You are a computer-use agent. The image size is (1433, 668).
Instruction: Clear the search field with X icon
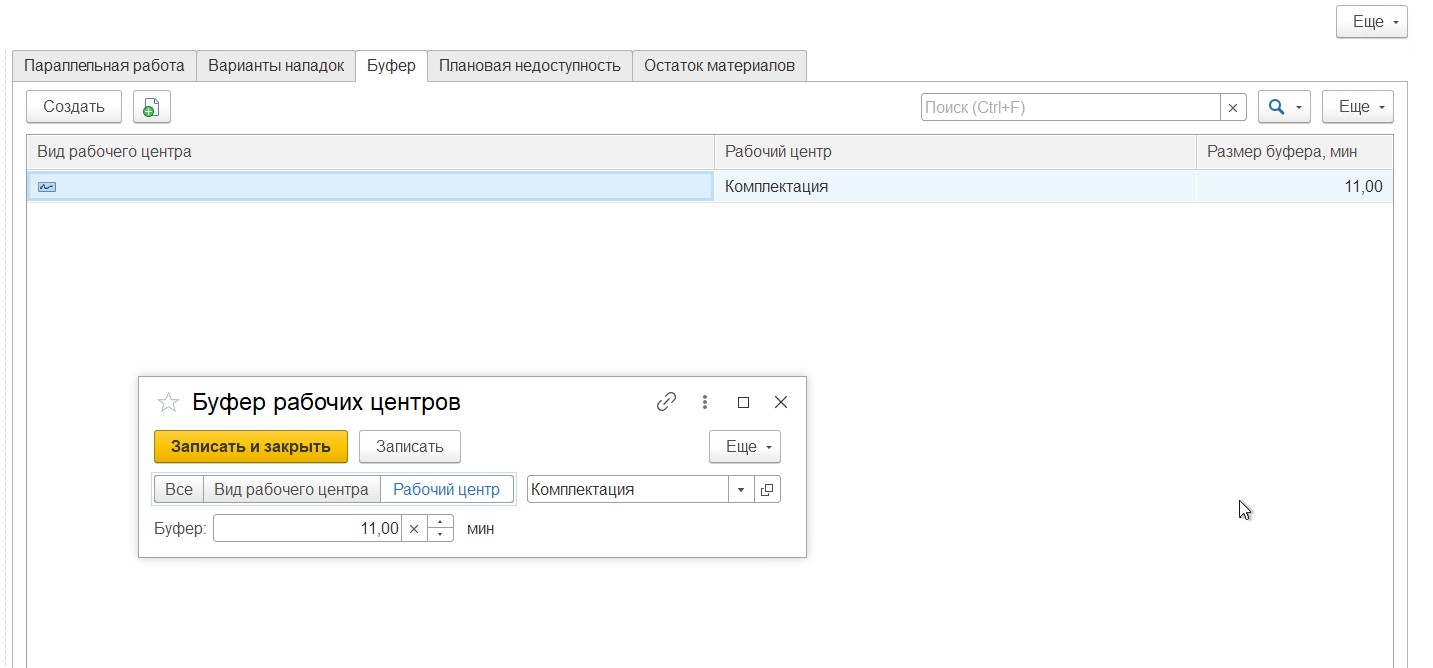(1233, 107)
